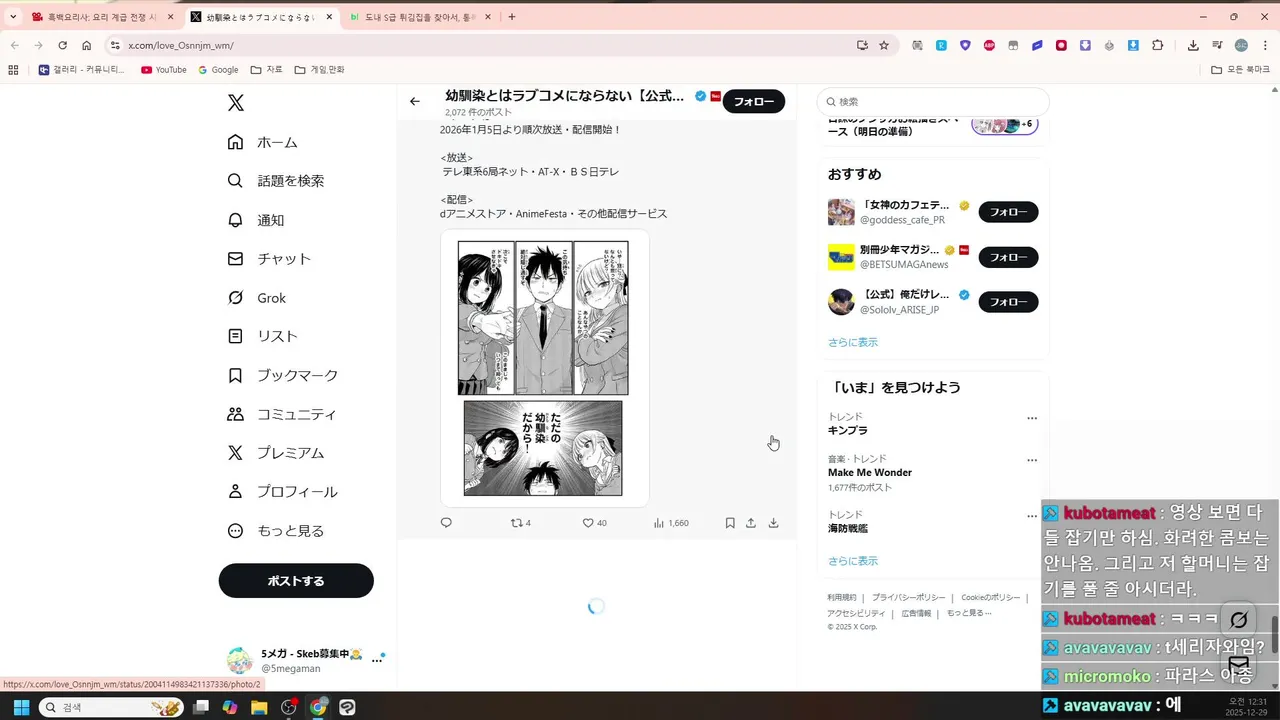Open 모든 북마크 folder

[x=1240, y=70]
